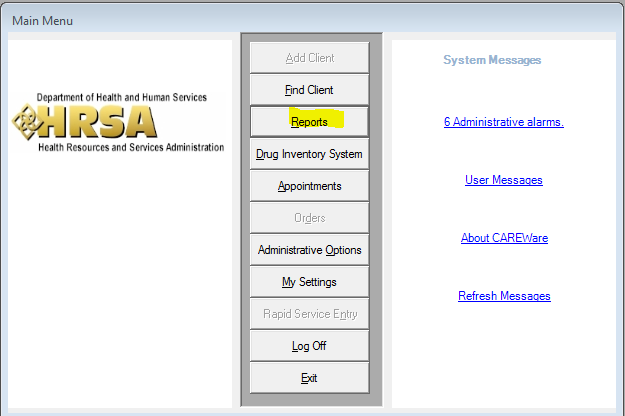This screenshot has width=625, height=416.
Task: Open the User Messages link
Action: point(504,180)
